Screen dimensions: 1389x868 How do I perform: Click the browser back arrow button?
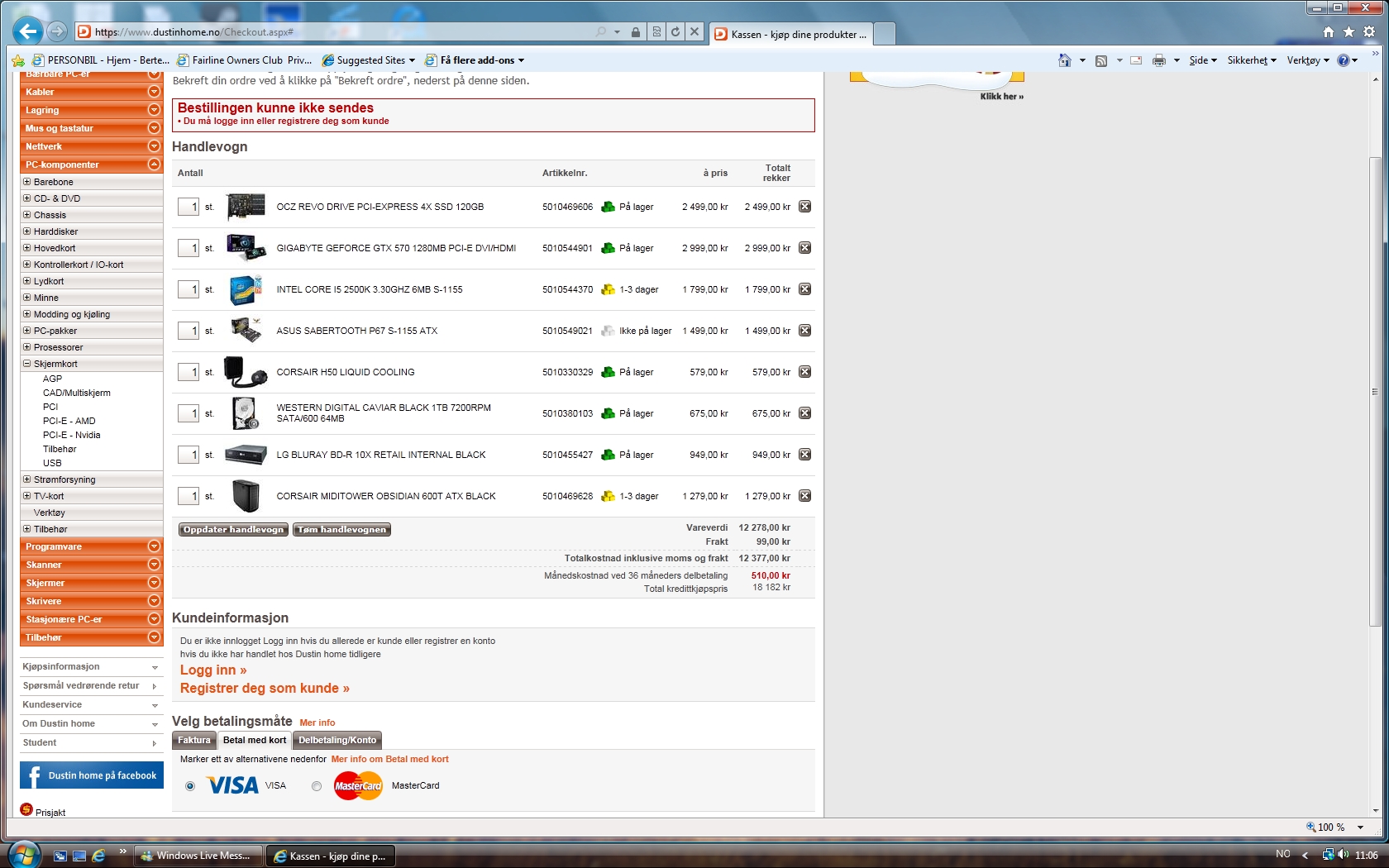tap(28, 31)
